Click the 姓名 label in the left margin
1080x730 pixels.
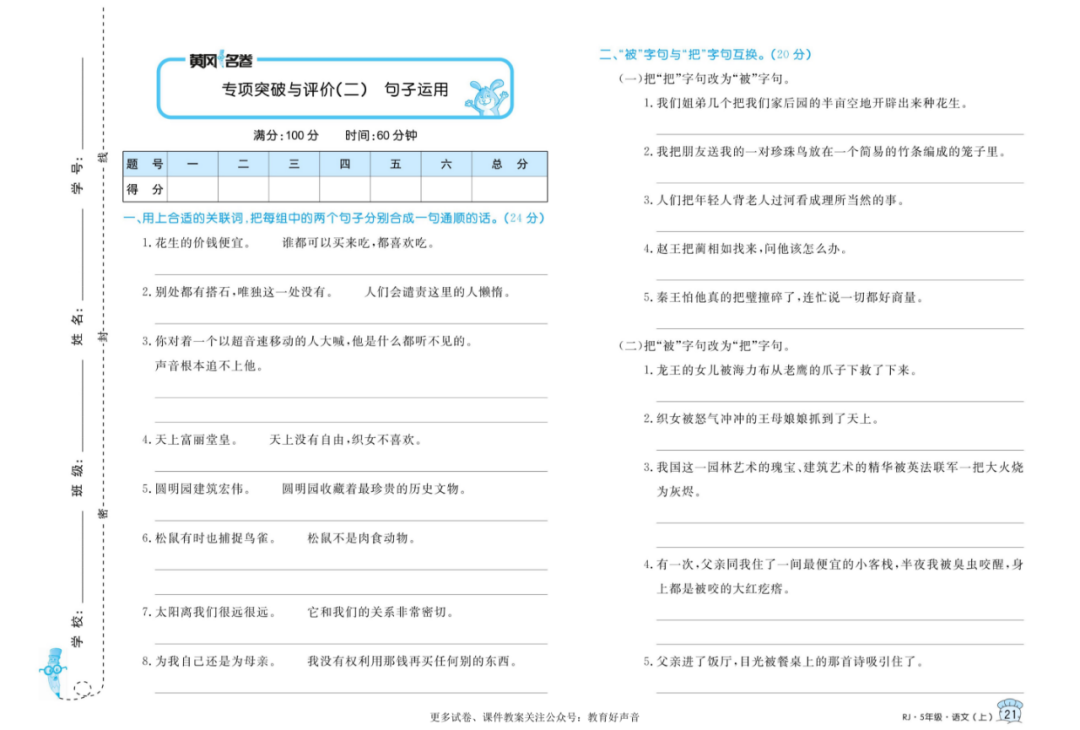77,326
